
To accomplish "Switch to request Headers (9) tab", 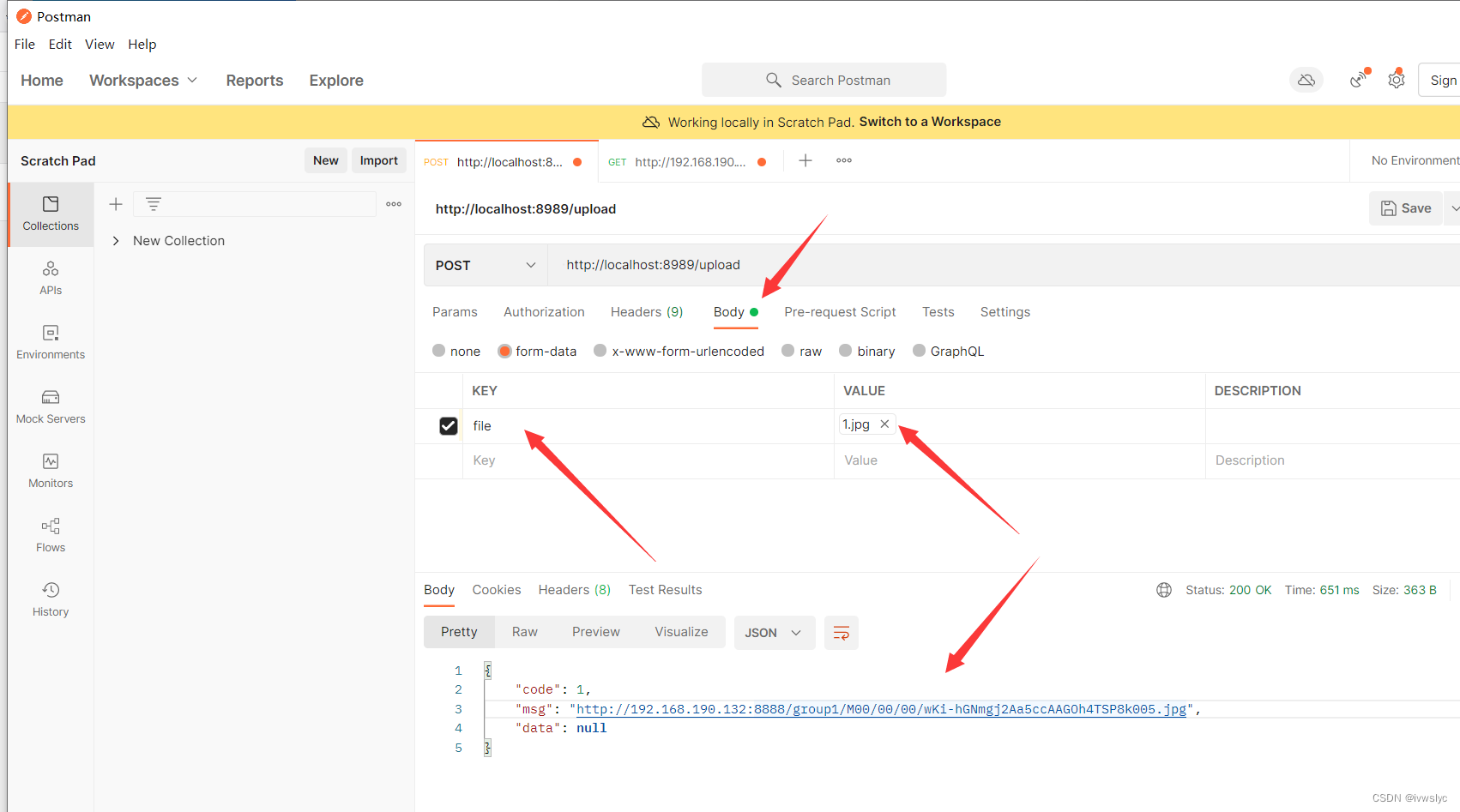I will (647, 312).
